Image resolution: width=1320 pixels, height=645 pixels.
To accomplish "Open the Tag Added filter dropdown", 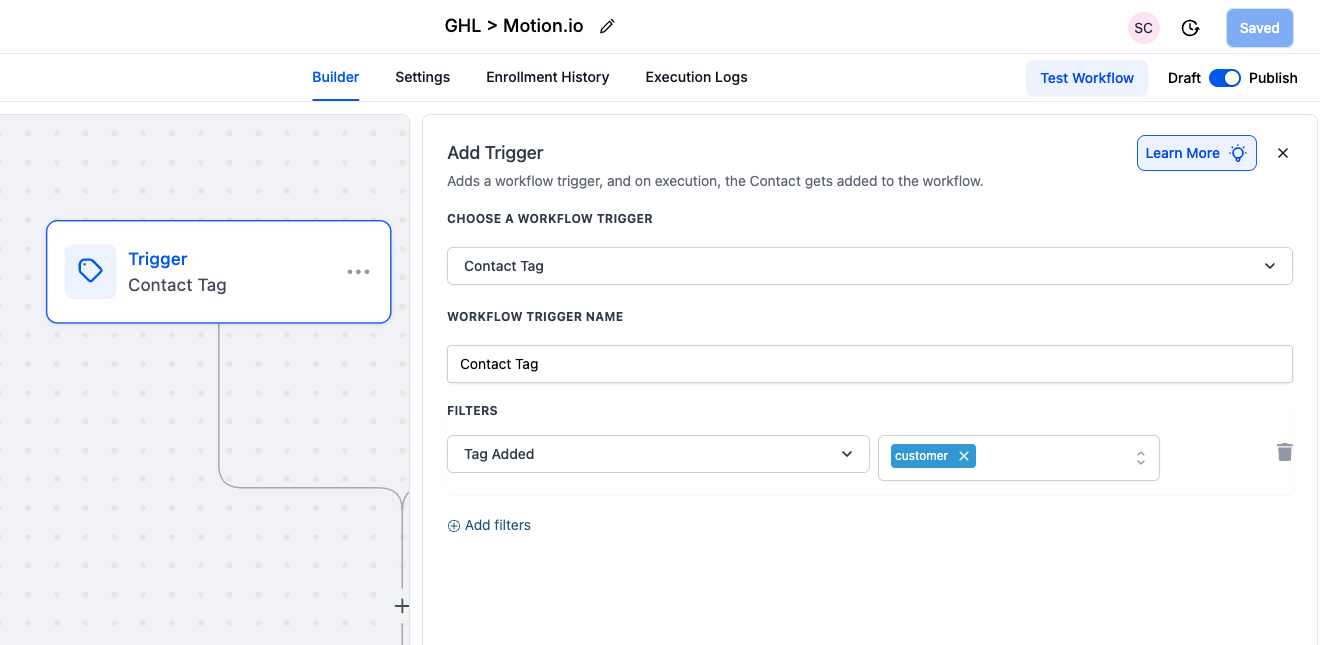I will coord(658,454).
